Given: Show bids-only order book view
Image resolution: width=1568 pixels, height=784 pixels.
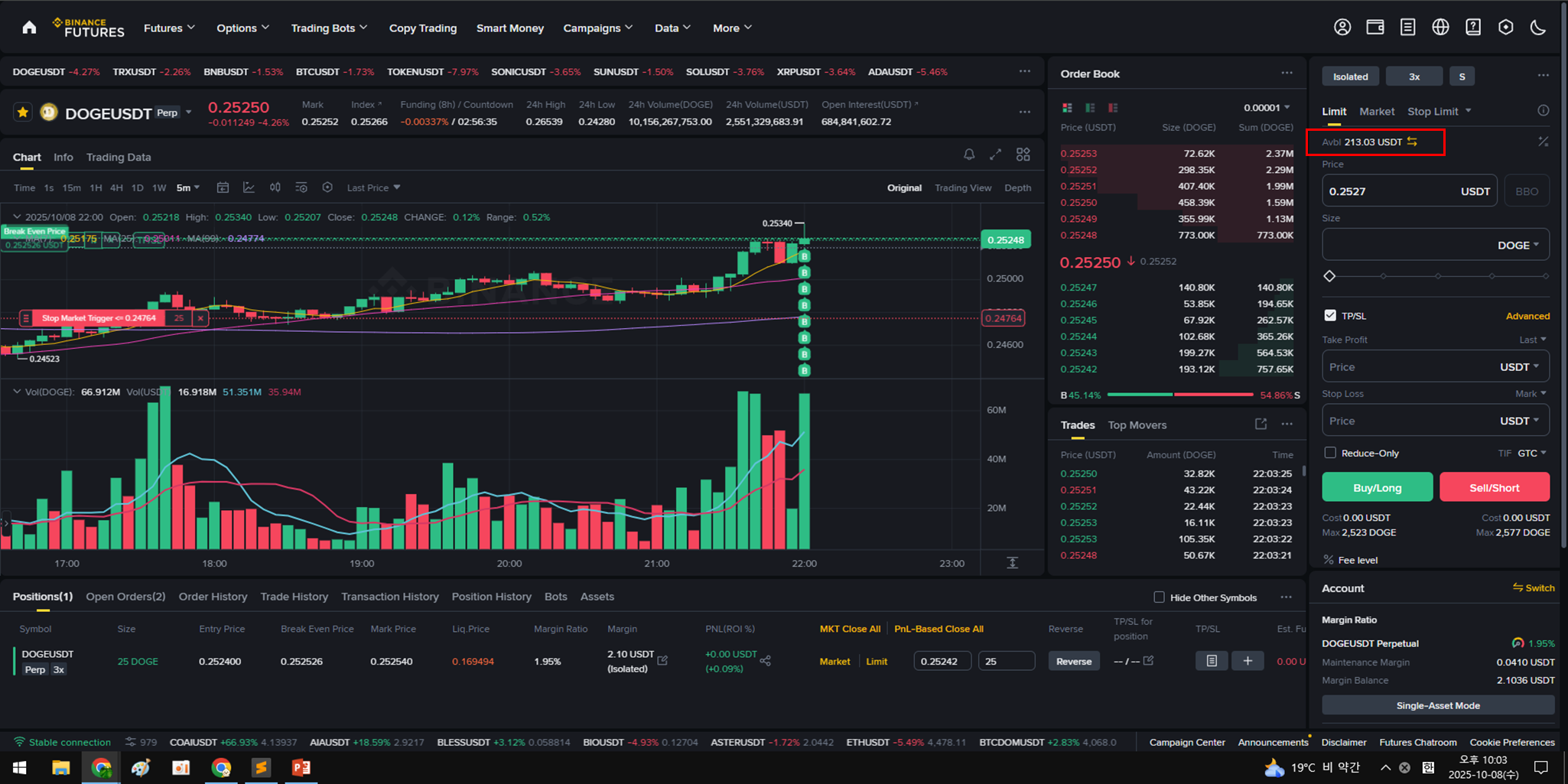Looking at the screenshot, I should pyautogui.click(x=1090, y=108).
